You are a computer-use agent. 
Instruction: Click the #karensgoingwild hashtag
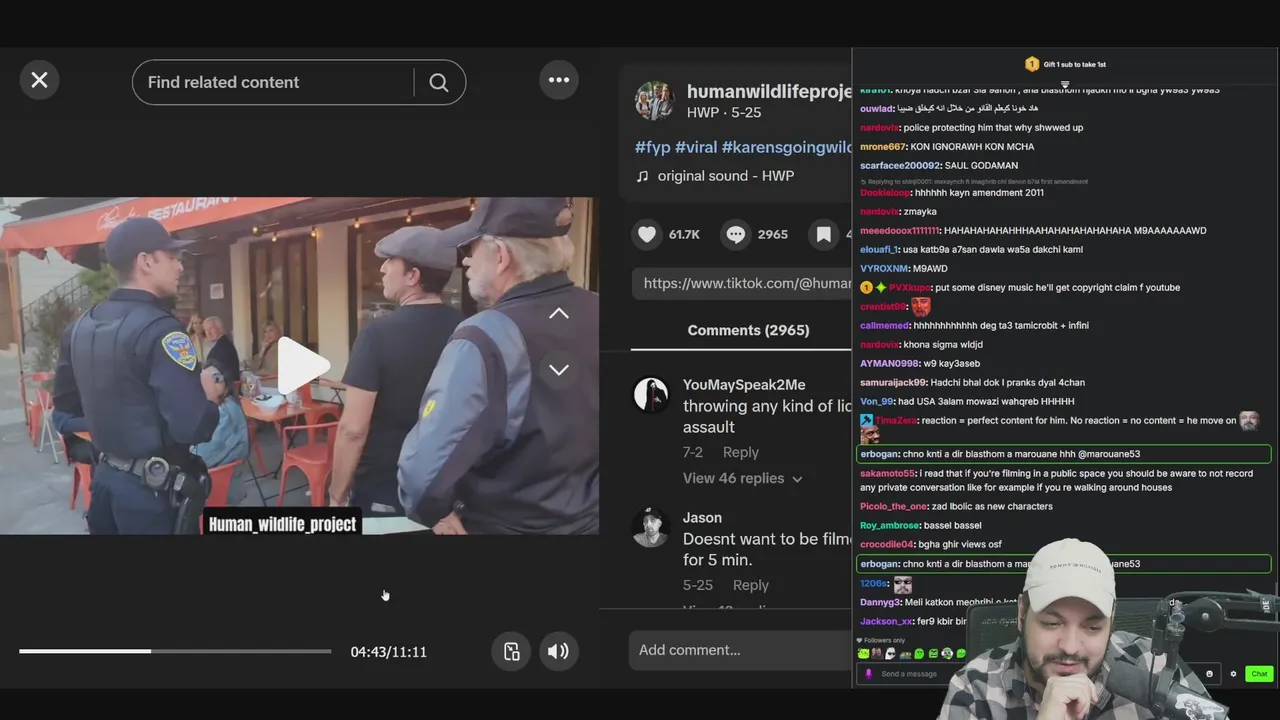pyautogui.click(x=787, y=147)
